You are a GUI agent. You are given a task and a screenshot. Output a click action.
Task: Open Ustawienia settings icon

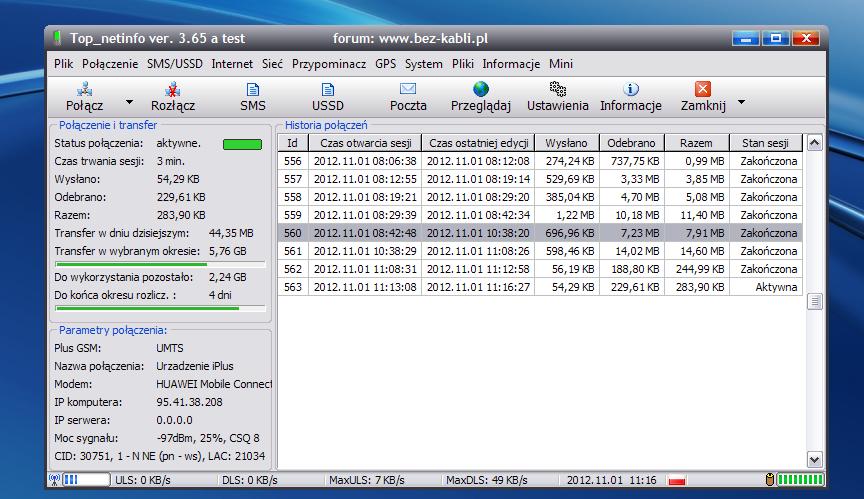pos(558,90)
